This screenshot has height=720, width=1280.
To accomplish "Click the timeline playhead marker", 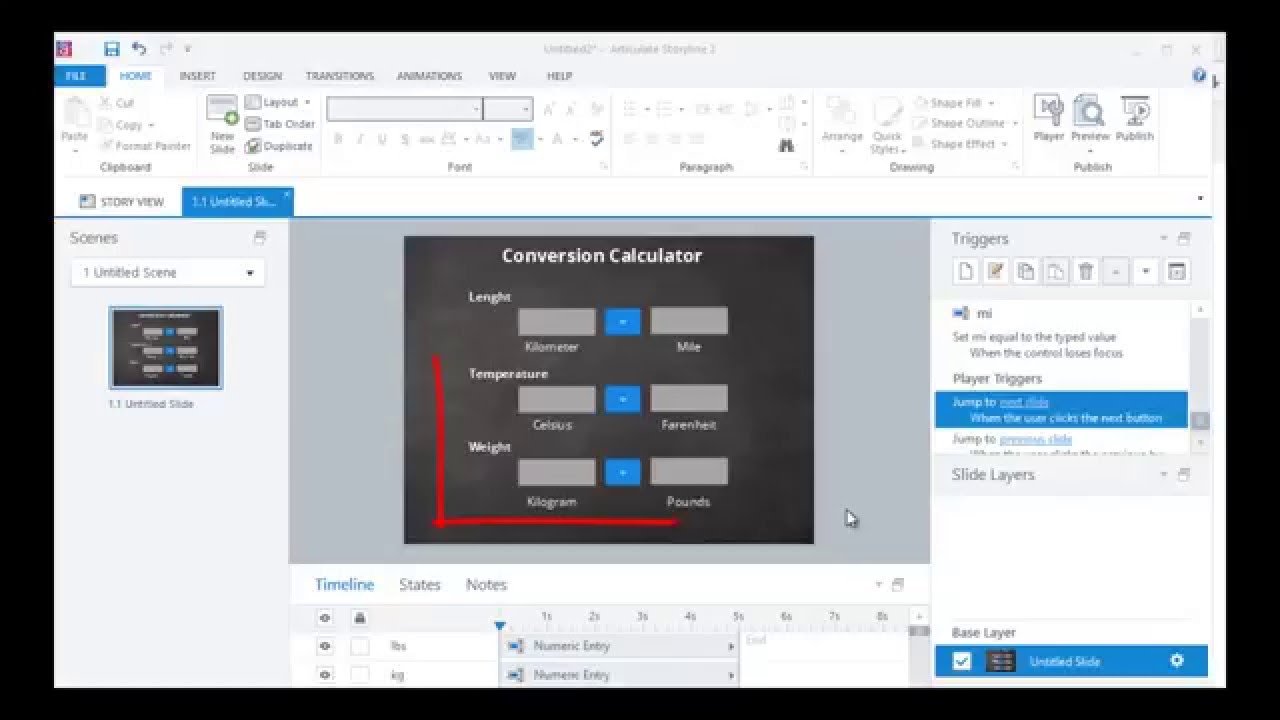I will point(500,625).
